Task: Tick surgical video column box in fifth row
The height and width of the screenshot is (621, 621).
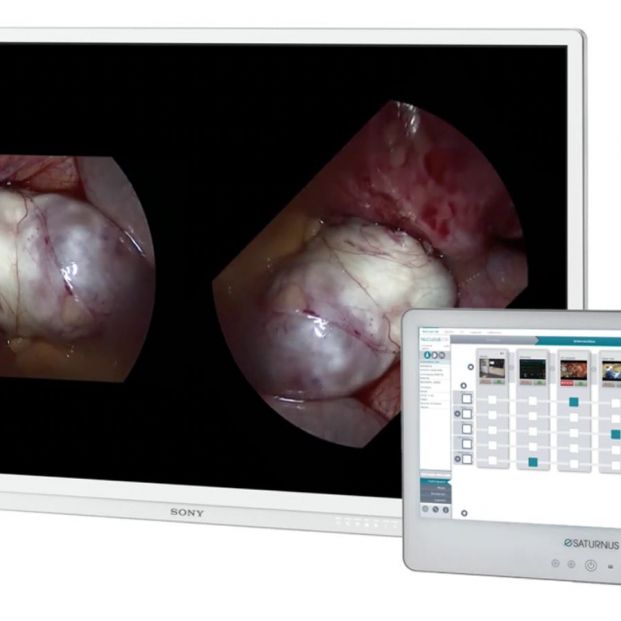Action: tap(574, 464)
